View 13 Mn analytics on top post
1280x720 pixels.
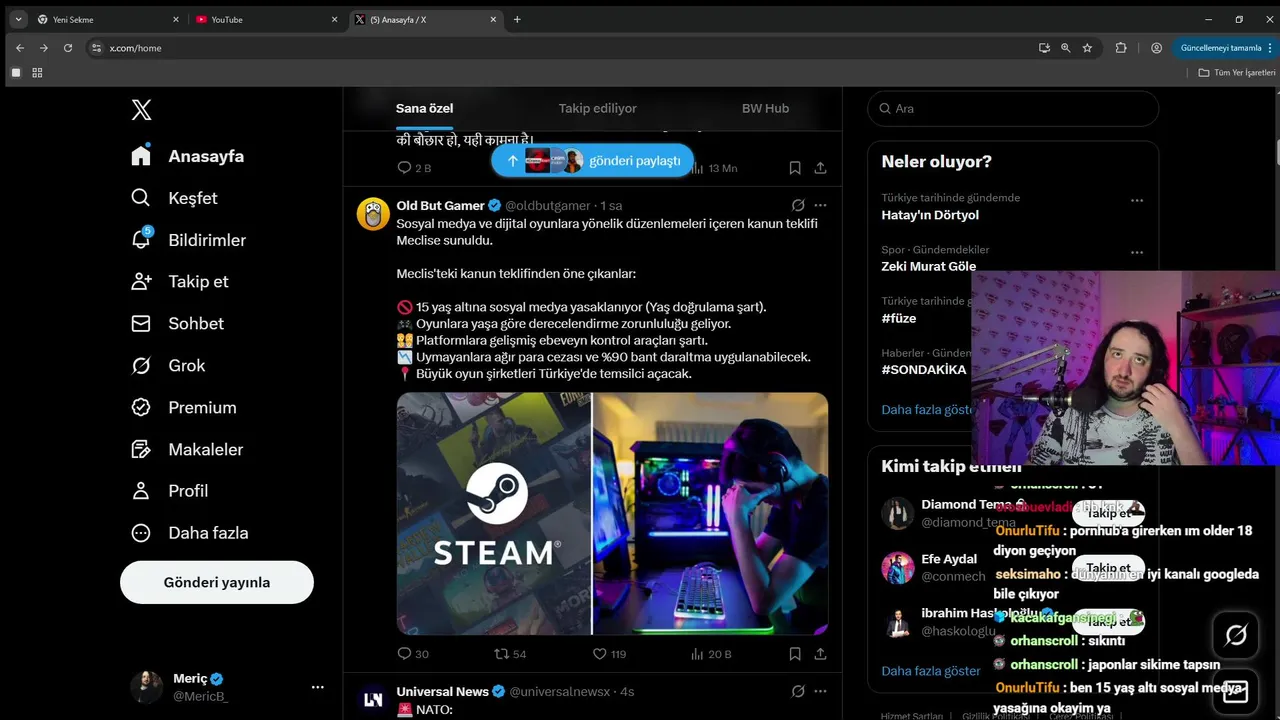point(714,168)
